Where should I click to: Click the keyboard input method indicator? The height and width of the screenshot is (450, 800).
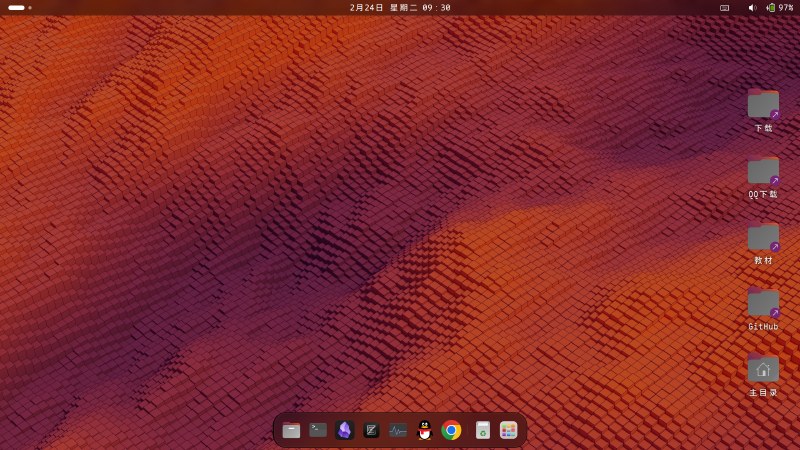point(724,8)
